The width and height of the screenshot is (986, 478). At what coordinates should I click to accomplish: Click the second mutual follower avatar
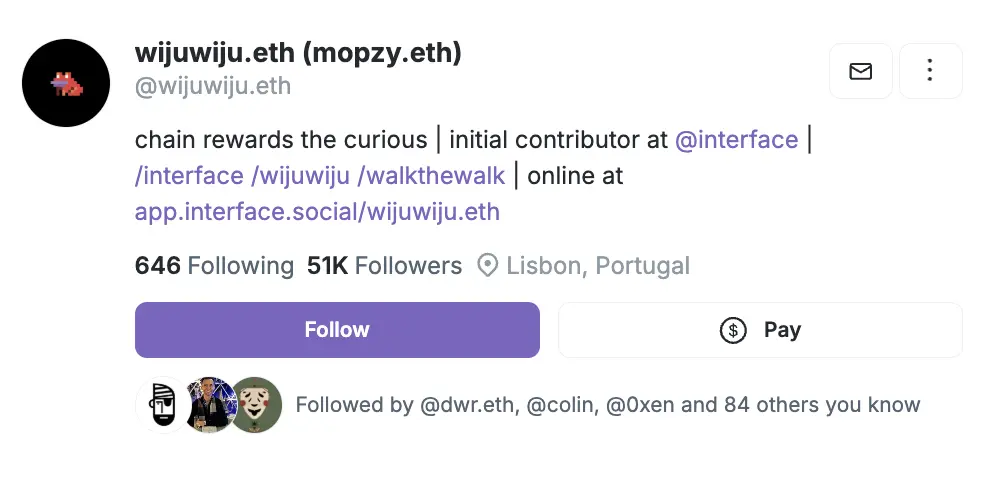(x=208, y=404)
